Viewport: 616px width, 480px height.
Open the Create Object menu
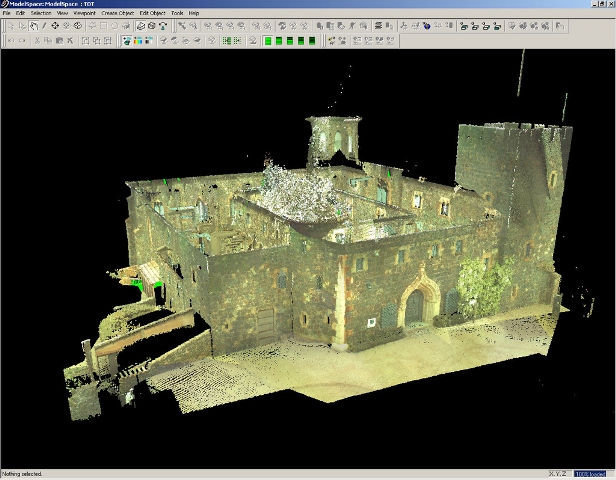[x=117, y=13]
